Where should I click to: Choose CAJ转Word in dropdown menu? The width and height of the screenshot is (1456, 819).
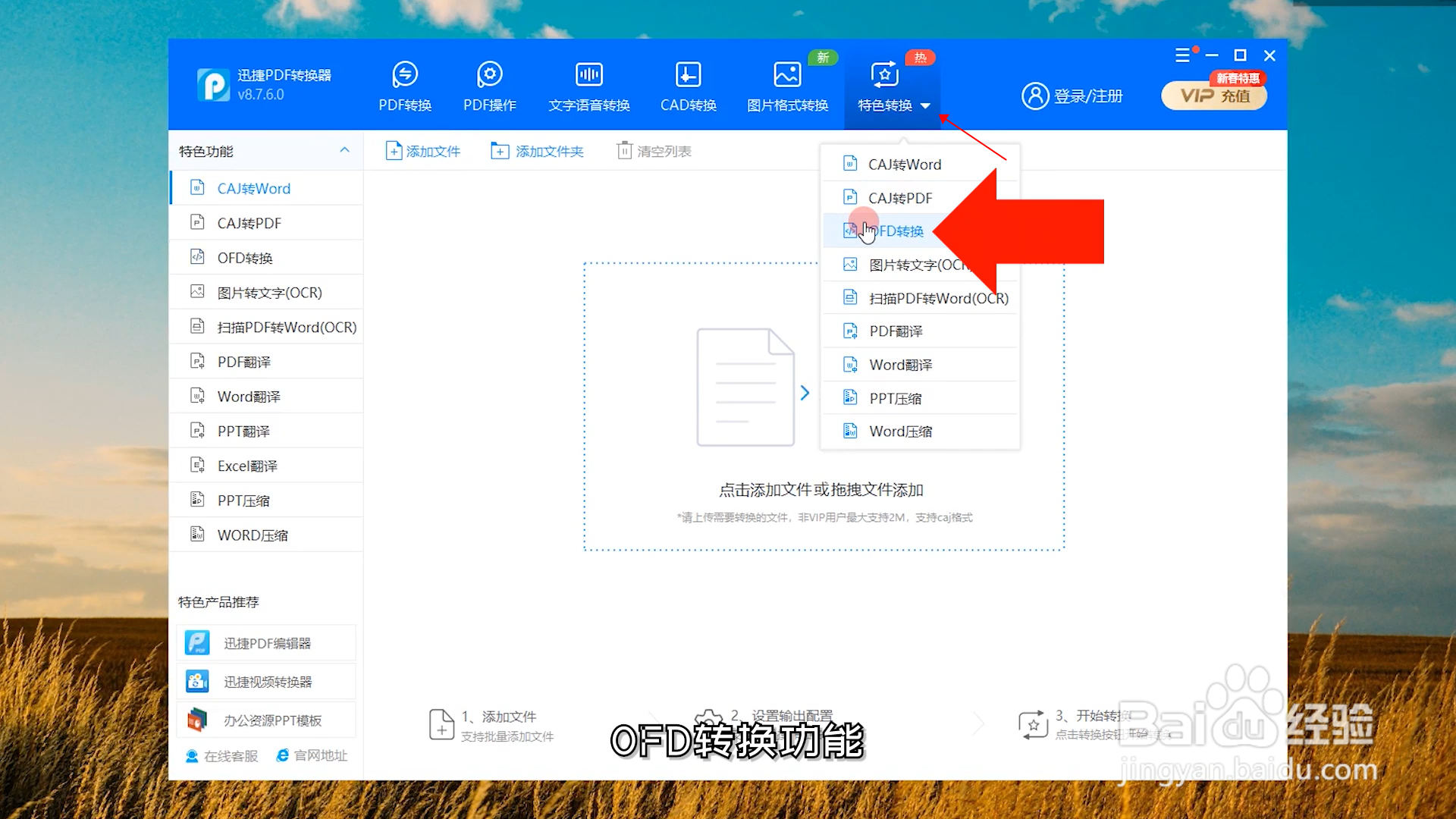920,165
